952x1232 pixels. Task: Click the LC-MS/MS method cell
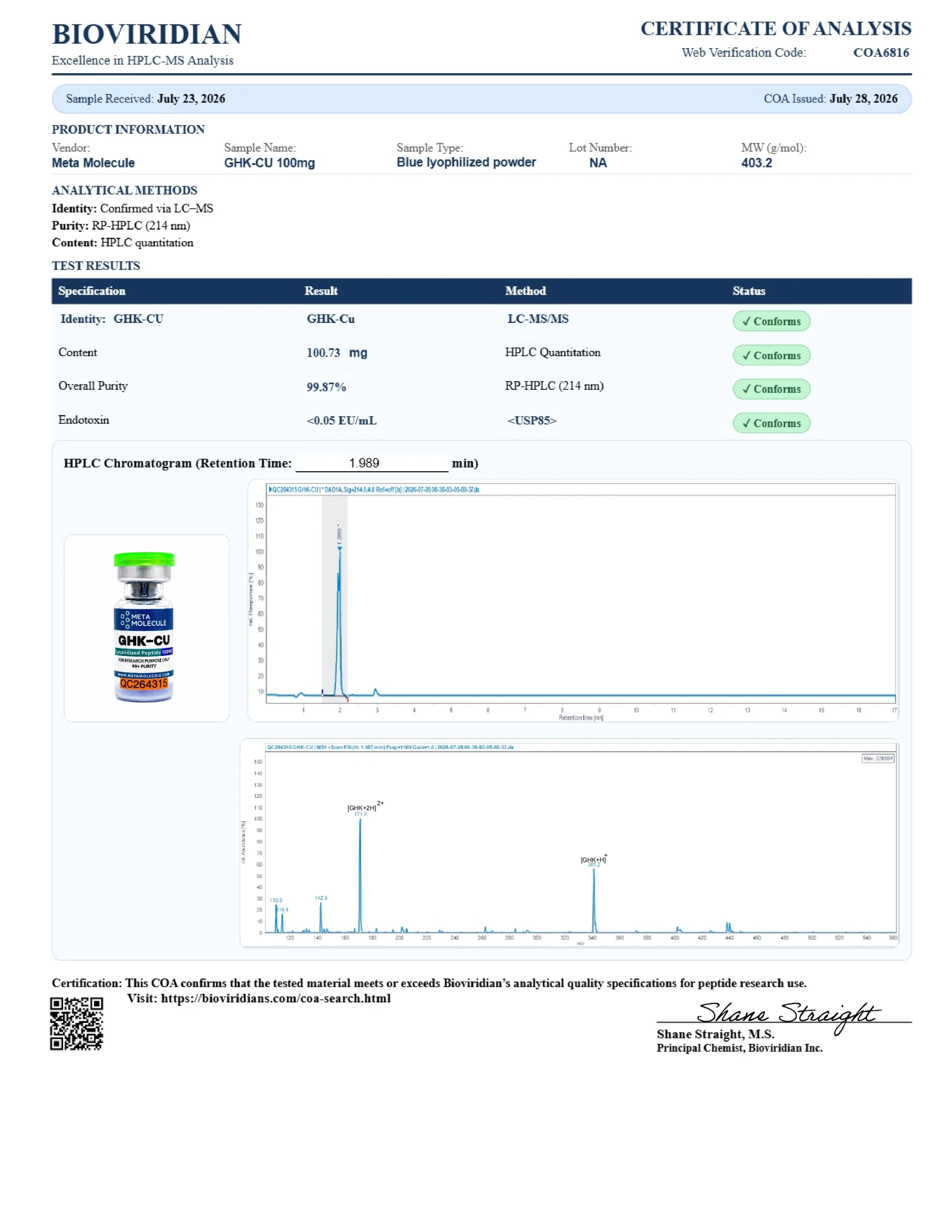(x=538, y=319)
